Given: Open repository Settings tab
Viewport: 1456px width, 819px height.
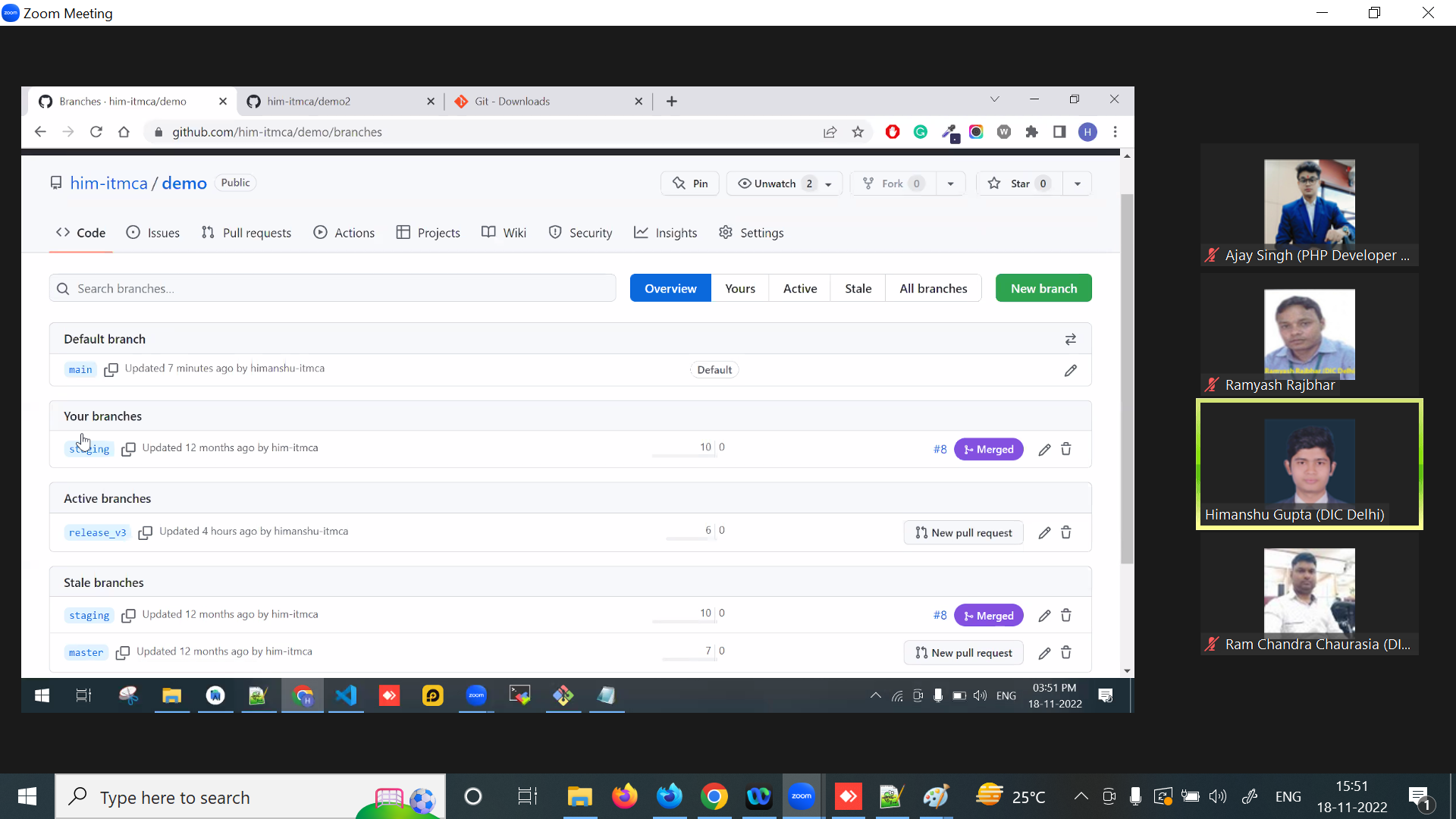Looking at the screenshot, I should coord(752,233).
